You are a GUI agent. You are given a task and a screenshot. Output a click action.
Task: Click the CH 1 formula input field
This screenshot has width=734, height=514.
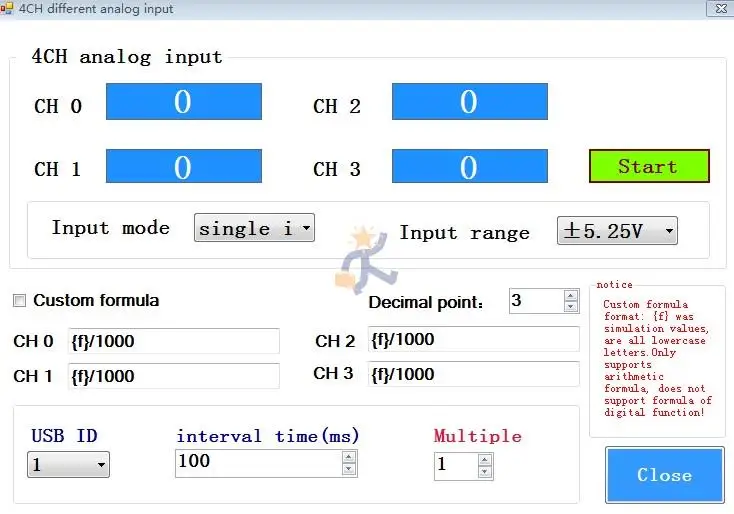[x=174, y=376]
